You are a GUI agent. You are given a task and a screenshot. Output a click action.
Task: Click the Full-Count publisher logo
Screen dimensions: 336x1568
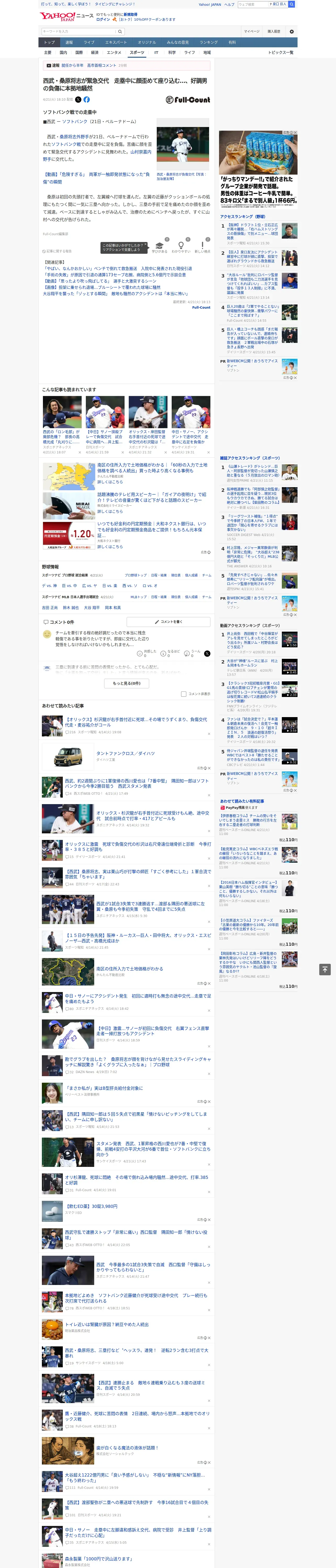188,99
